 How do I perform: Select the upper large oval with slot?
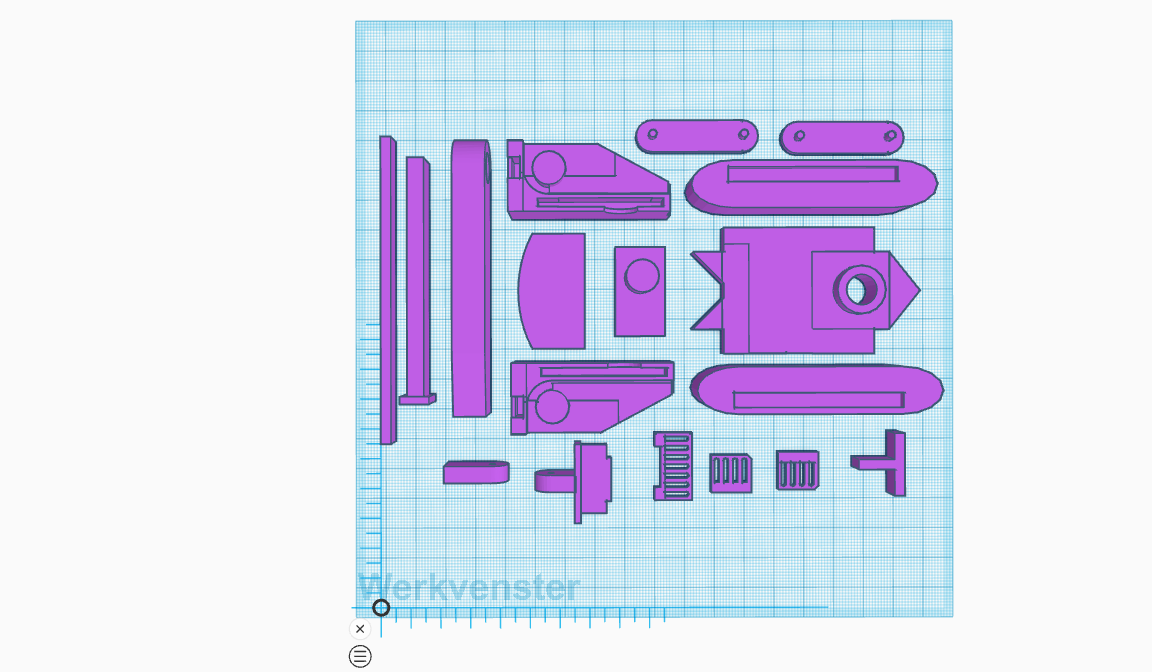pos(811,187)
